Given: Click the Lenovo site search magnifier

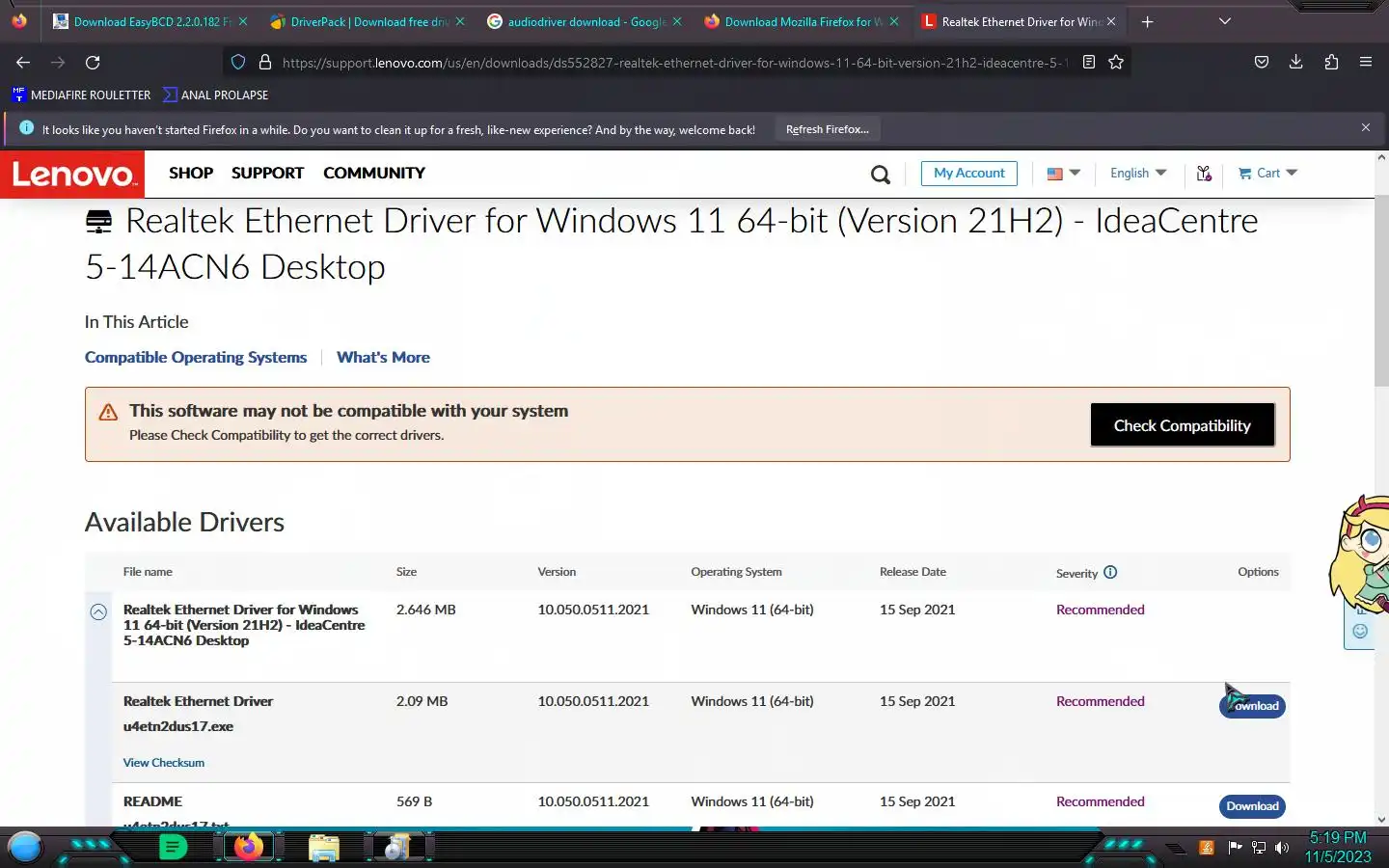Looking at the screenshot, I should pos(880,175).
